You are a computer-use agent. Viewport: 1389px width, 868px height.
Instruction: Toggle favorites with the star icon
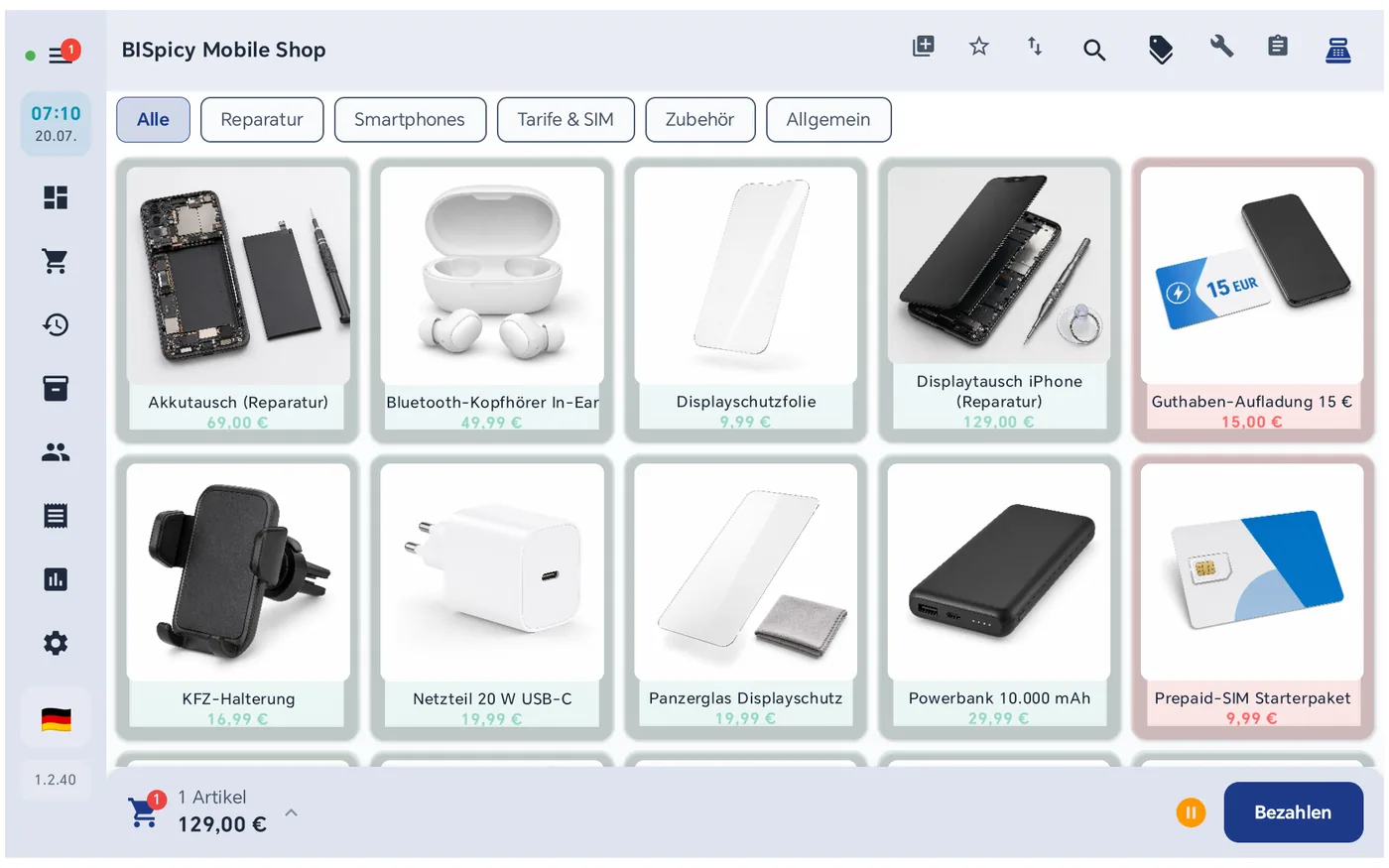click(x=979, y=46)
